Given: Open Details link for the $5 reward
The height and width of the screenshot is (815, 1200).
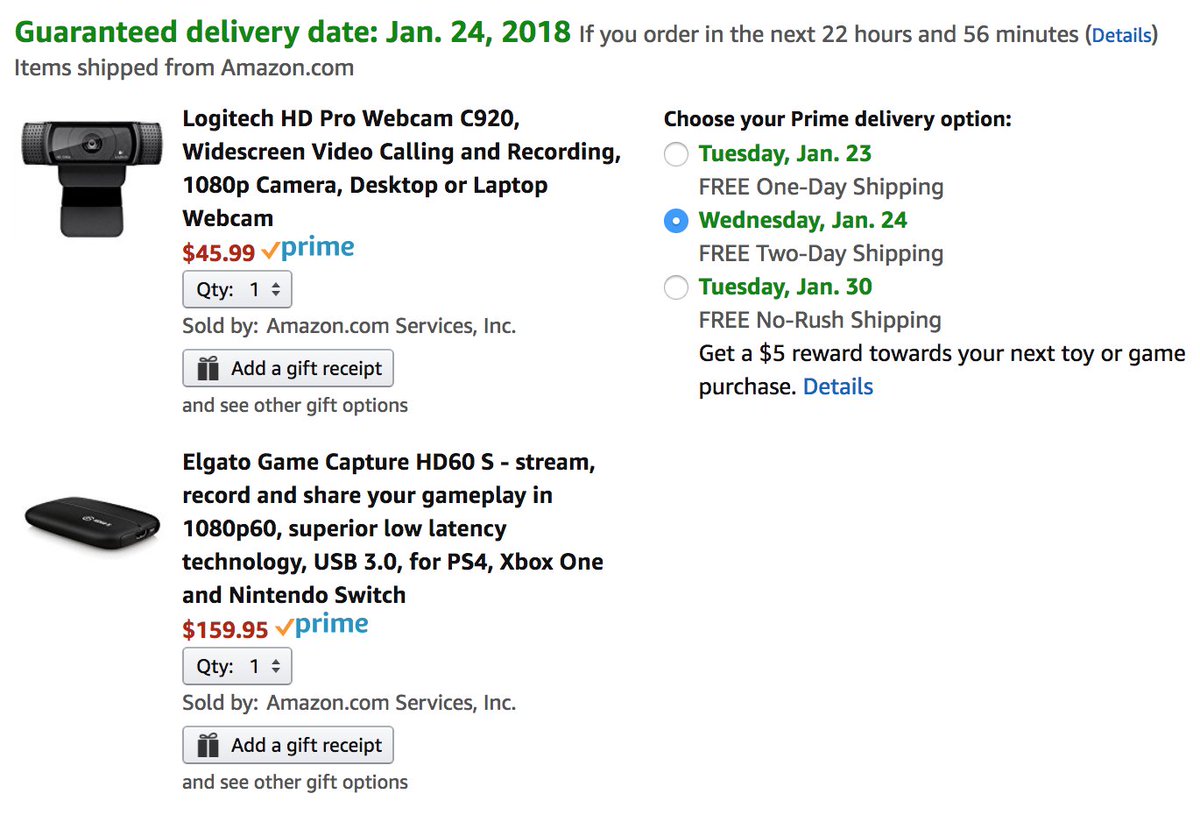Looking at the screenshot, I should (838, 387).
